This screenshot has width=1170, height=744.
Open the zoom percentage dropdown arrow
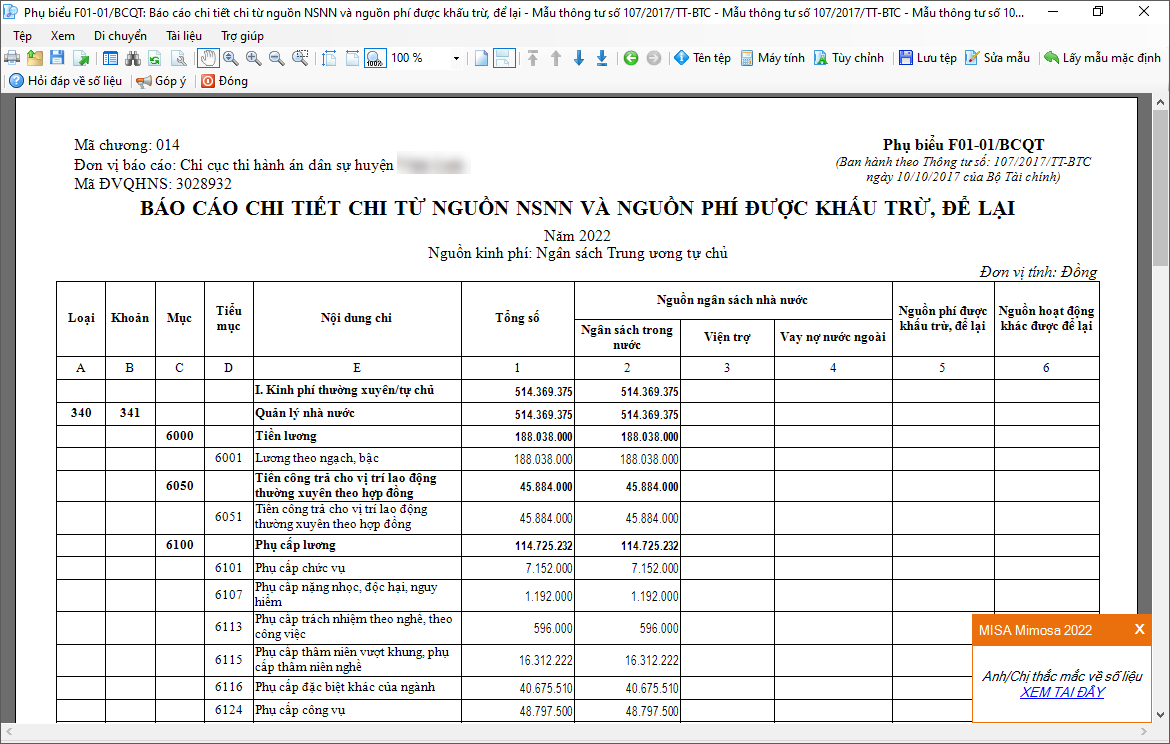pyautogui.click(x=456, y=58)
